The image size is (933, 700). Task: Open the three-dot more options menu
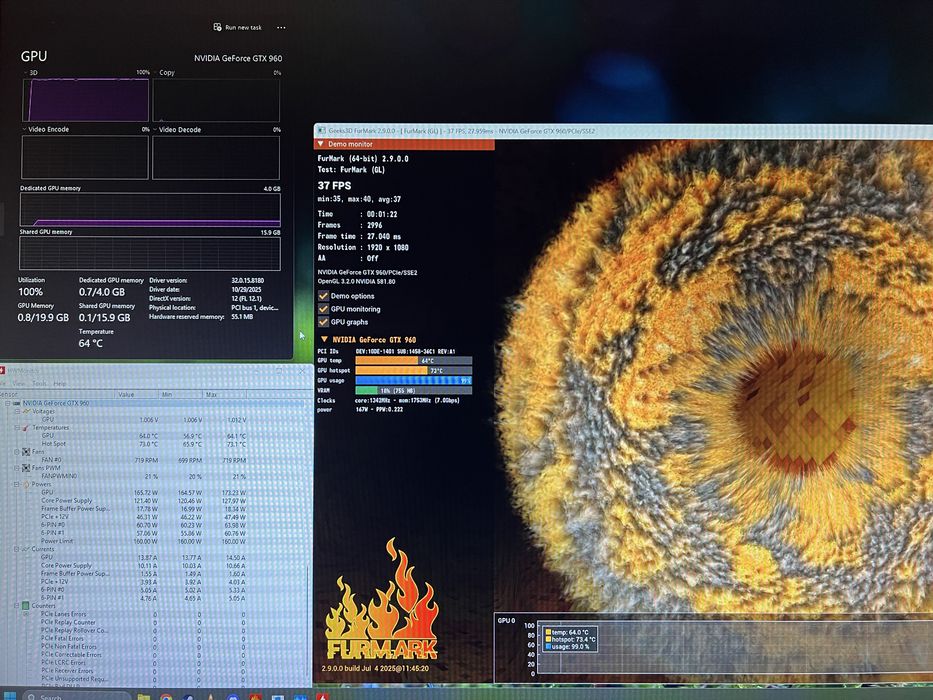click(x=281, y=28)
